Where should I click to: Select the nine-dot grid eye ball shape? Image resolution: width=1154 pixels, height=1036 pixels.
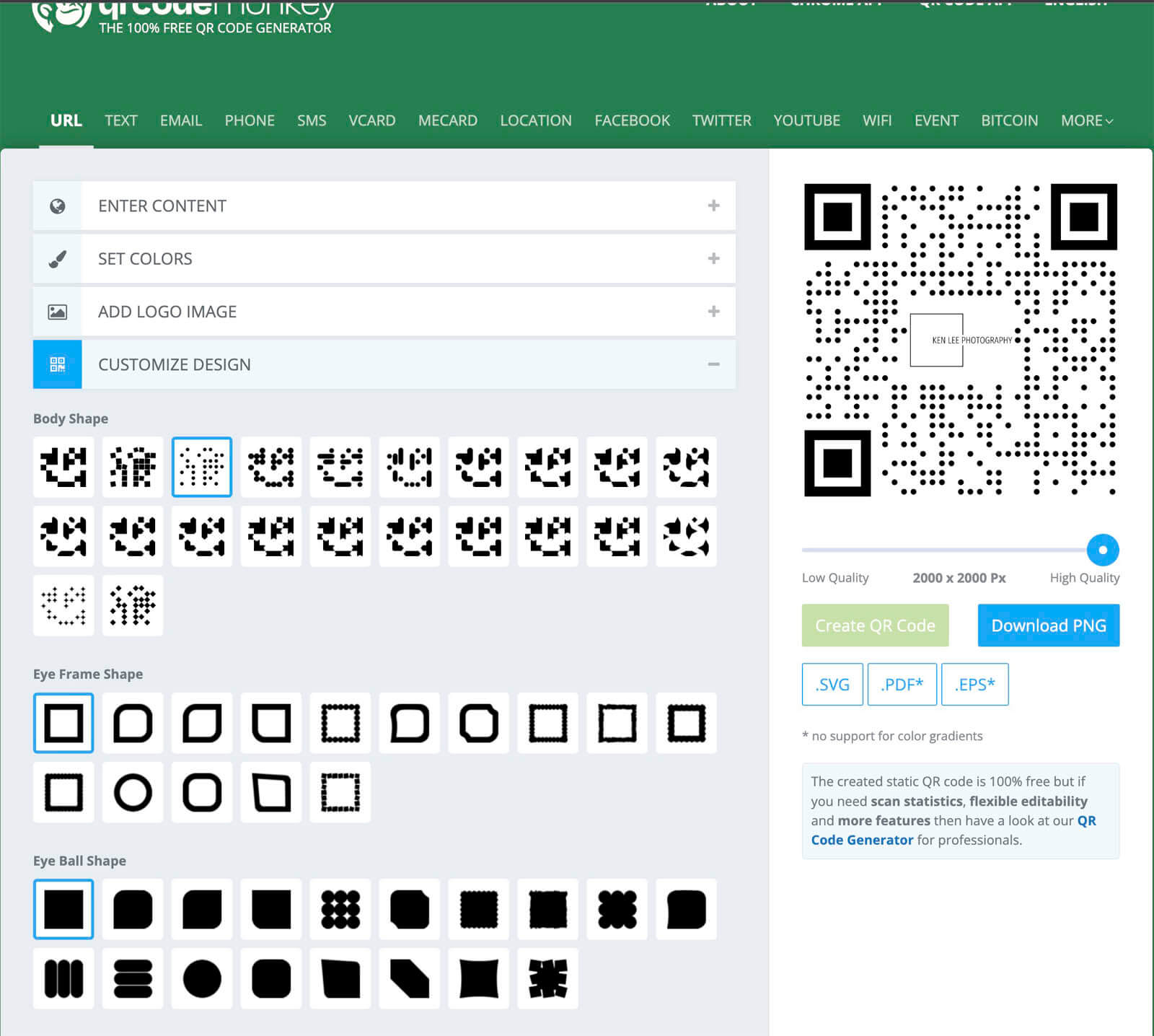click(x=340, y=909)
